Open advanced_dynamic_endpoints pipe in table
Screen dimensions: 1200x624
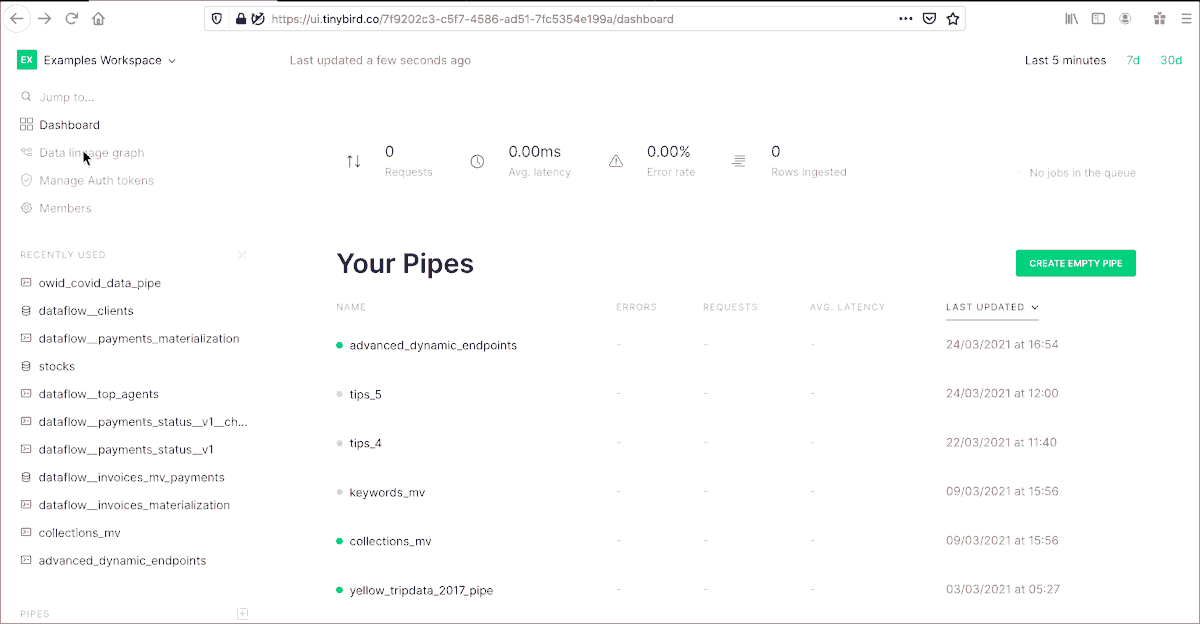click(433, 345)
